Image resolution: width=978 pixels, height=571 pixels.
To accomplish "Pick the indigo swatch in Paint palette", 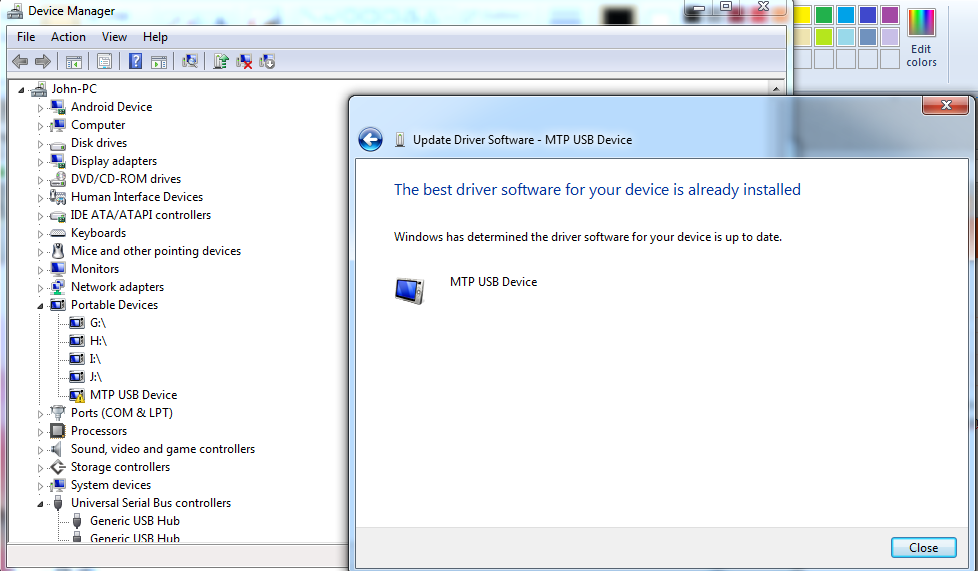I will [868, 14].
